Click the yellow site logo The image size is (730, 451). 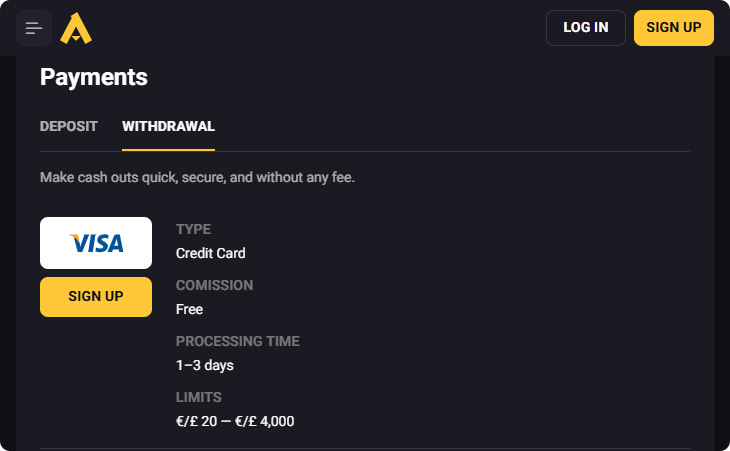click(76, 28)
